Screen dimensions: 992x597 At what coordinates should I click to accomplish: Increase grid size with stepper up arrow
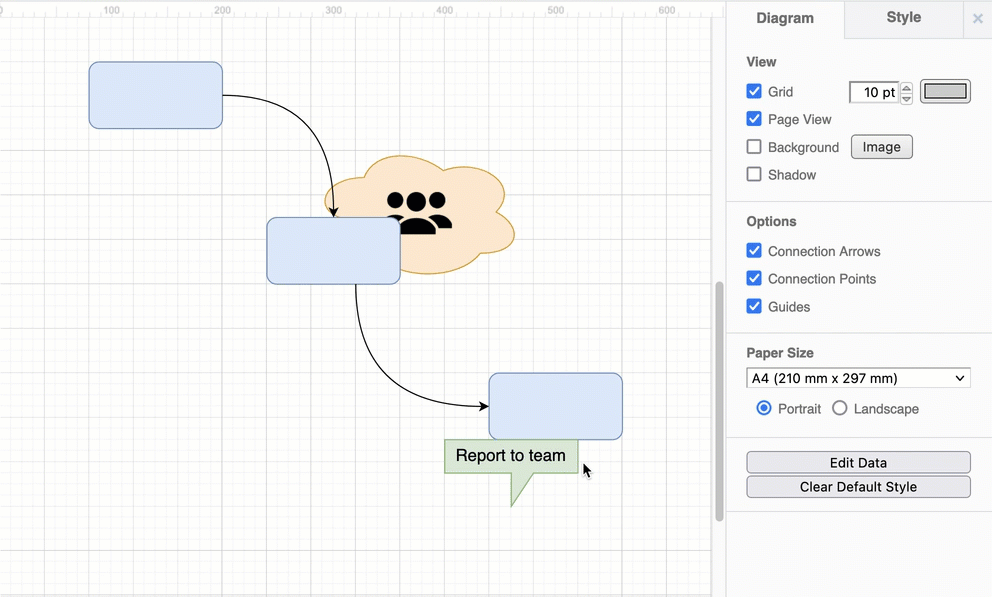point(907,87)
